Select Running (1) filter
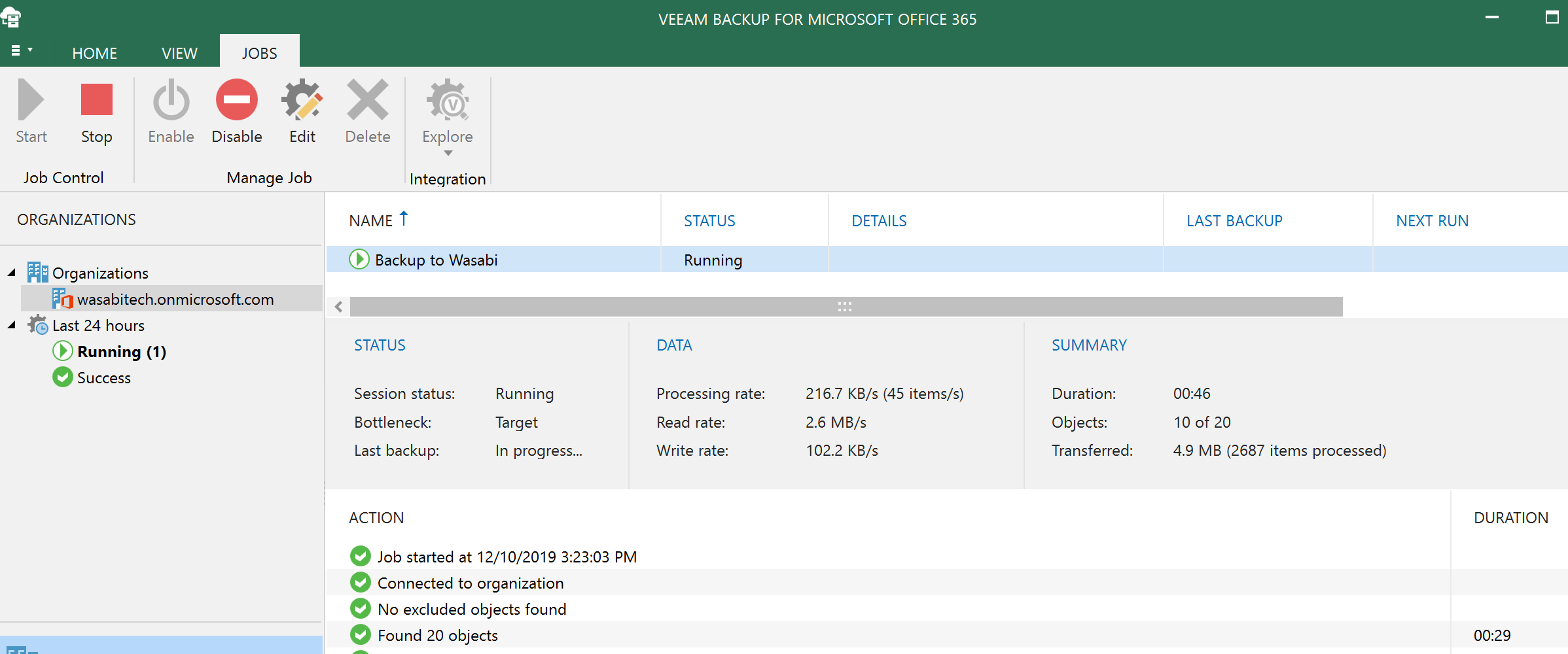Viewport: 1568px width, 654px height. pyautogui.click(x=122, y=351)
